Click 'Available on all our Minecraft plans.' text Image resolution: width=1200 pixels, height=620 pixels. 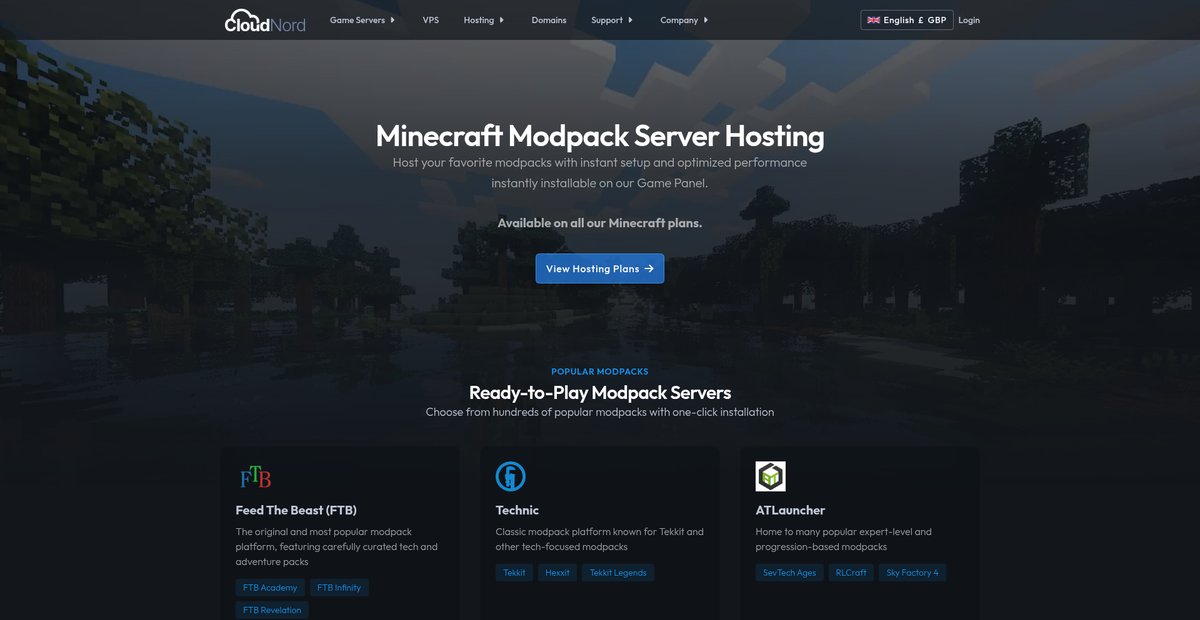(600, 223)
